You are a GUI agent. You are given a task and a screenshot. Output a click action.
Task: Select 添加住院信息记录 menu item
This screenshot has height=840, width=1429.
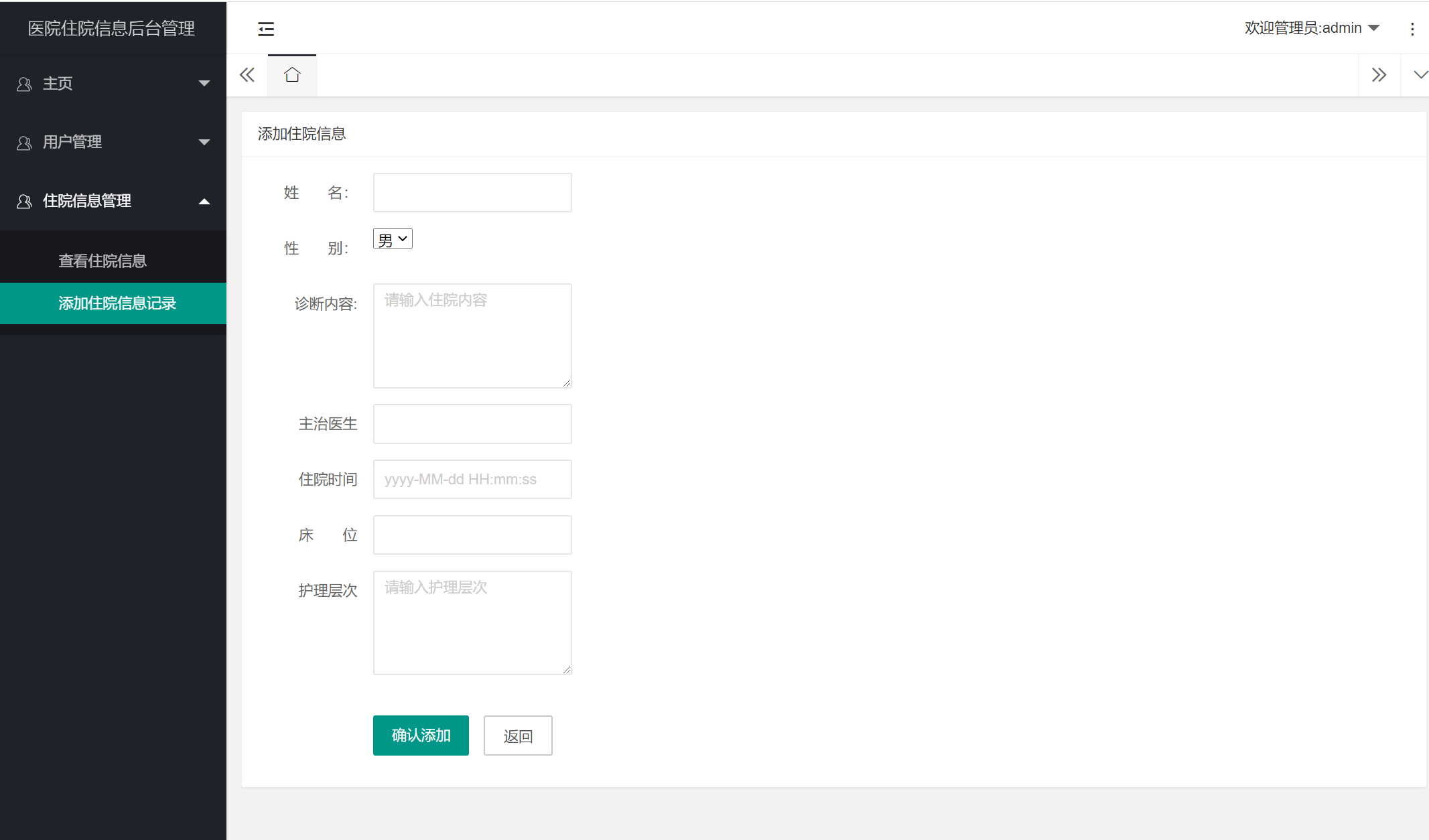(113, 303)
